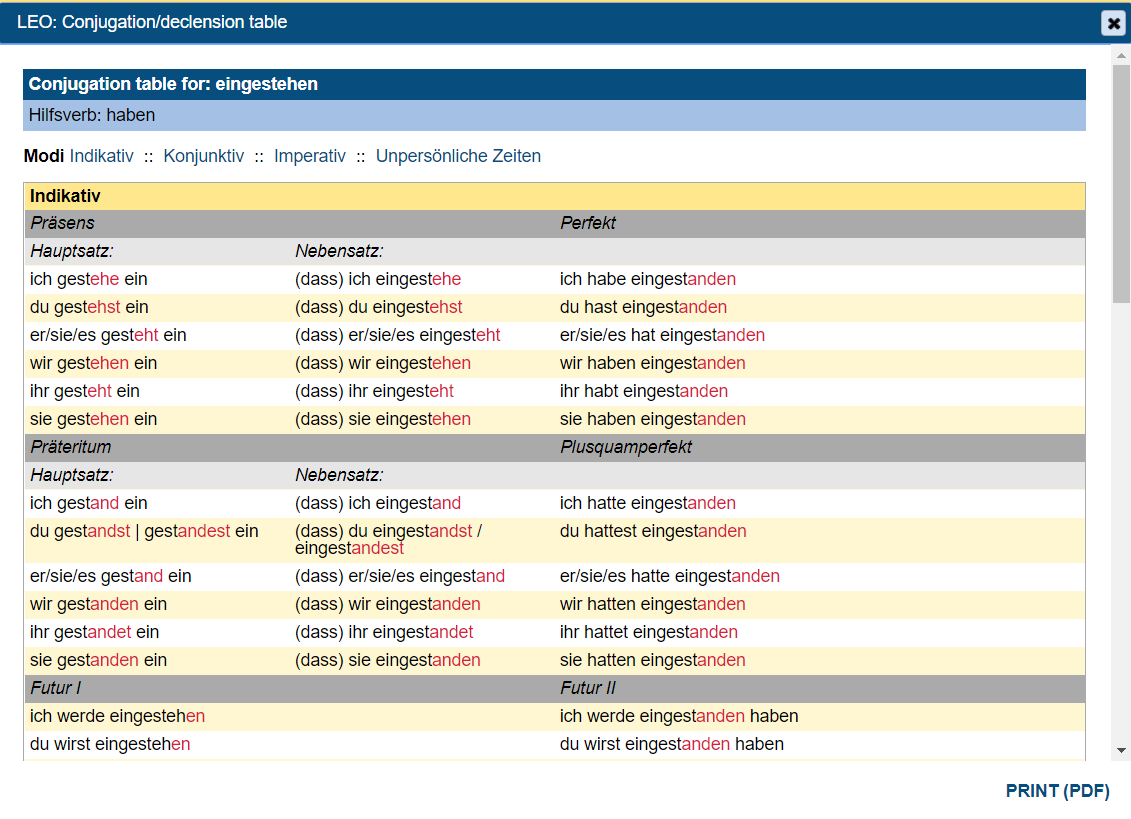Click '(dass) er/sie/es eingestand' cell
1131x819 pixels.
(x=400, y=576)
